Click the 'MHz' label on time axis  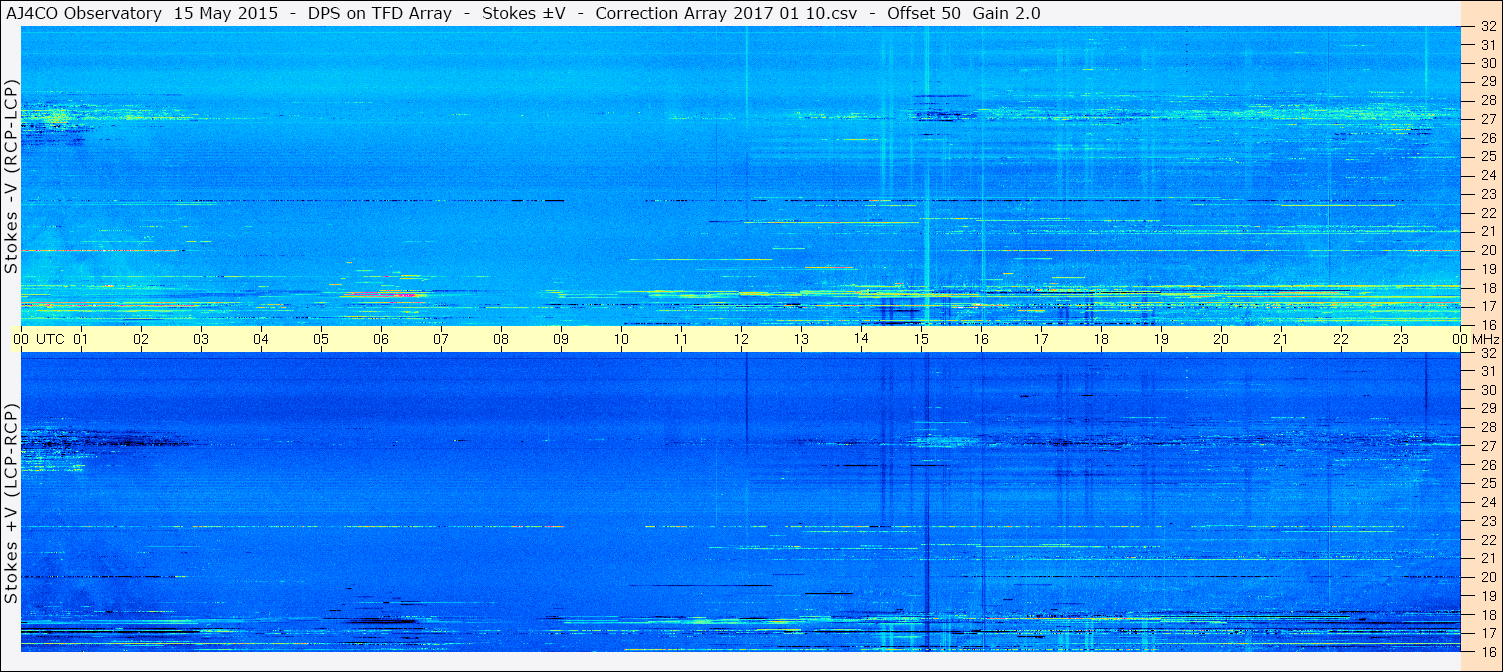(1484, 340)
